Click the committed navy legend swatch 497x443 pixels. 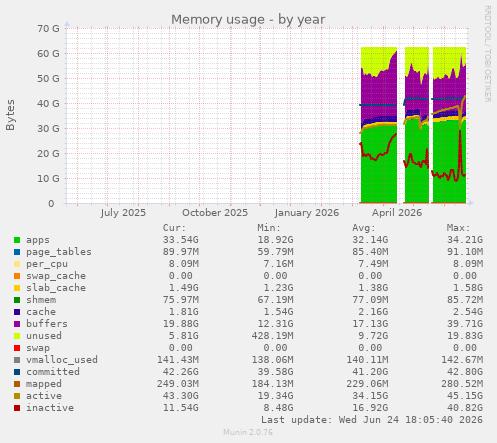pos(17,372)
